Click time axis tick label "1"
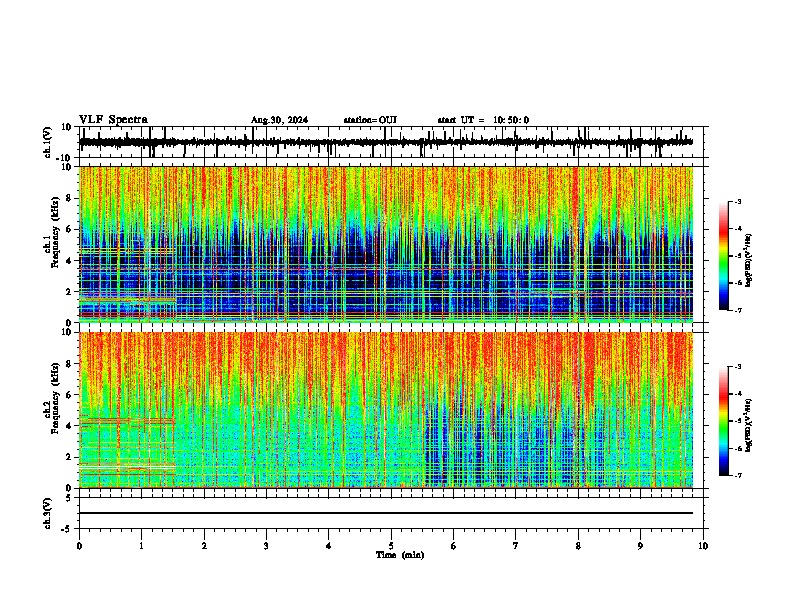Image resolution: width=792 pixels, height=612 pixels. pyautogui.click(x=141, y=546)
